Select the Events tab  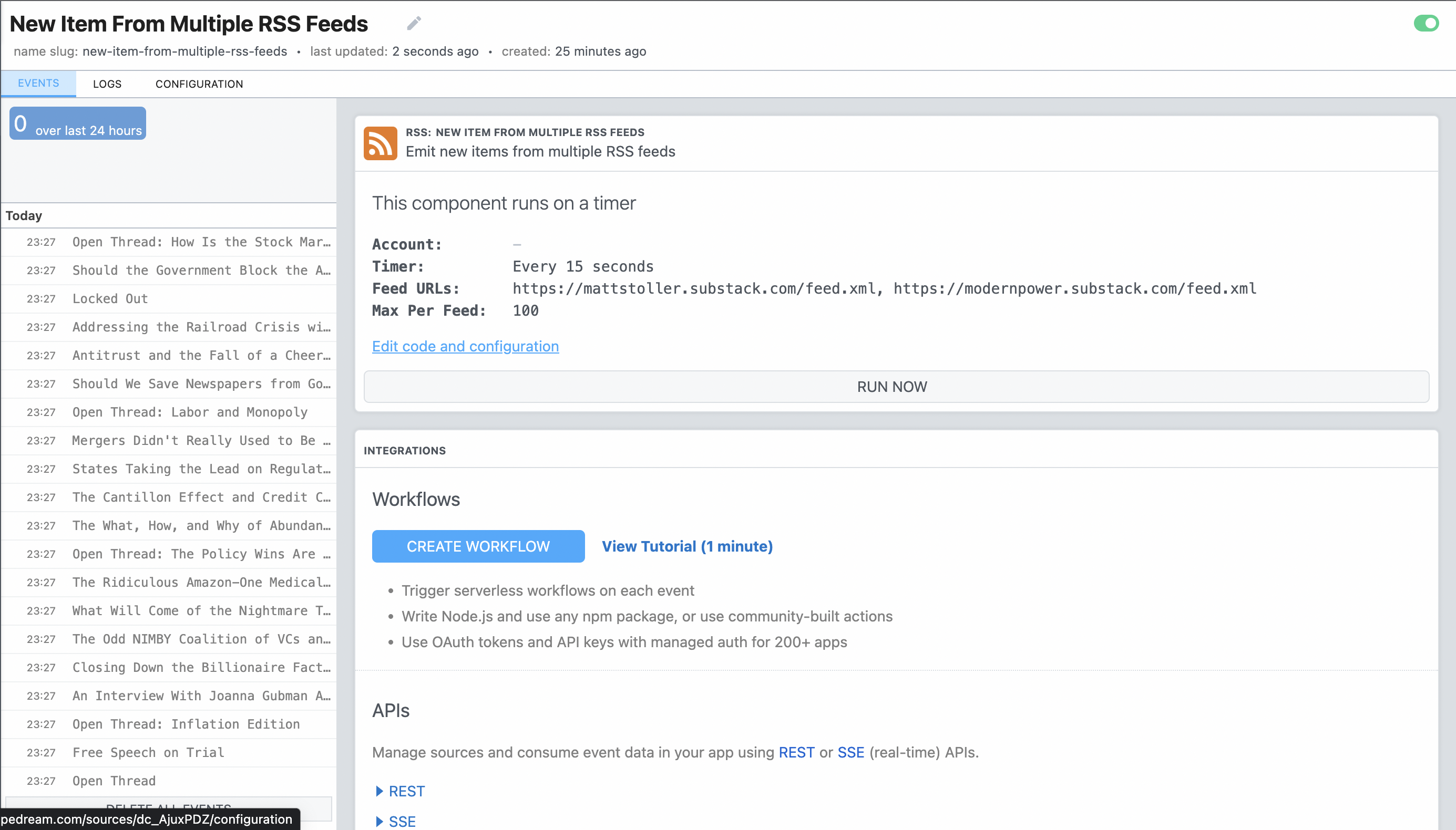click(x=38, y=83)
